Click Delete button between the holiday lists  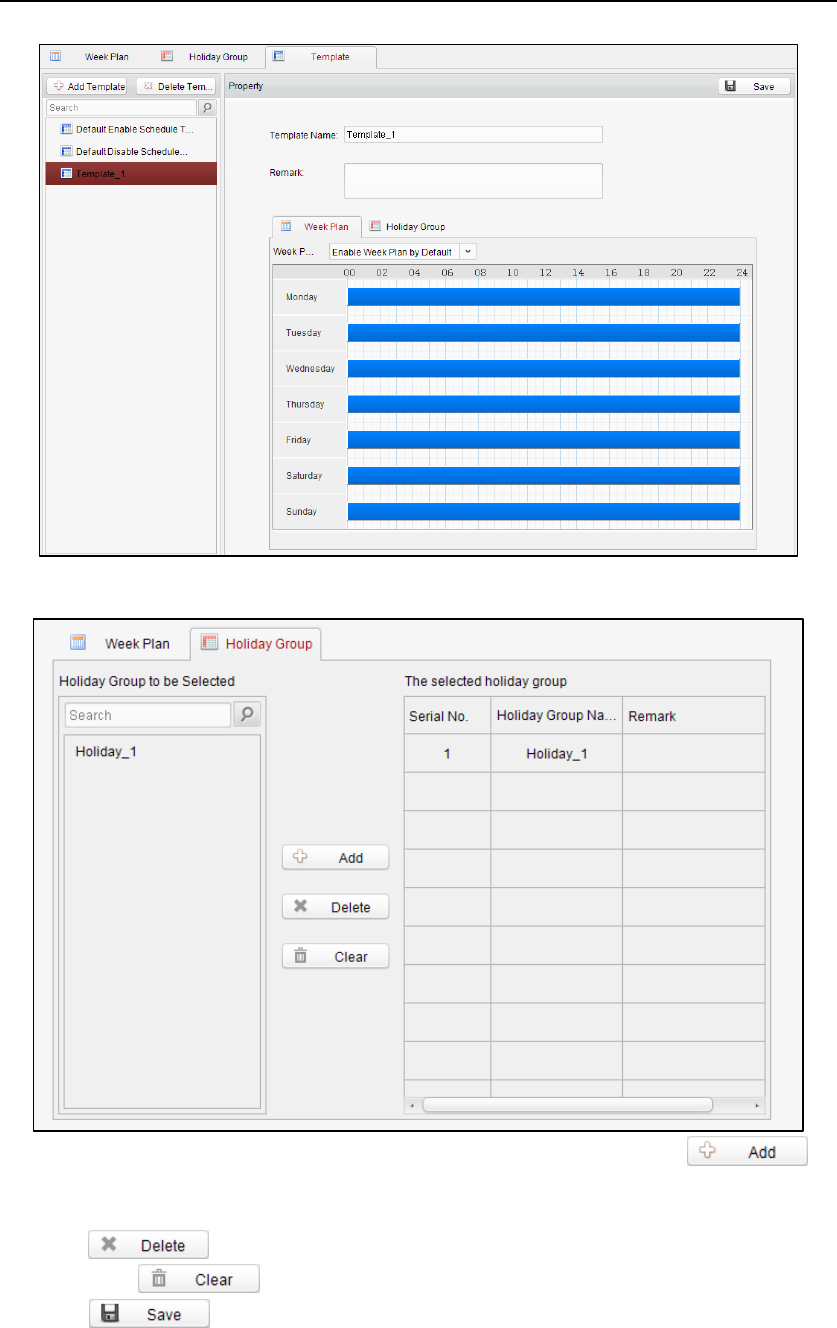[x=335, y=907]
